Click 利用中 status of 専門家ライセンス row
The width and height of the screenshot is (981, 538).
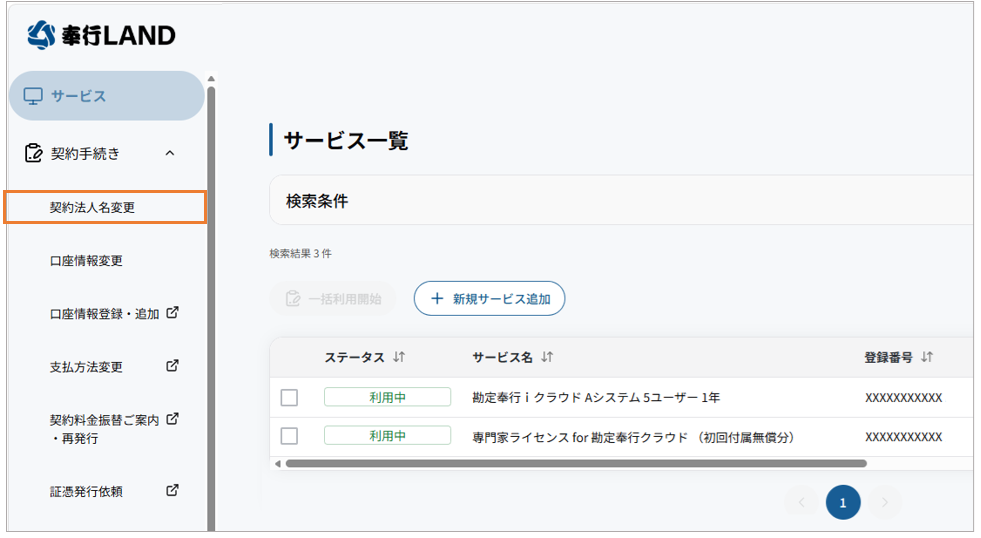tap(387, 435)
